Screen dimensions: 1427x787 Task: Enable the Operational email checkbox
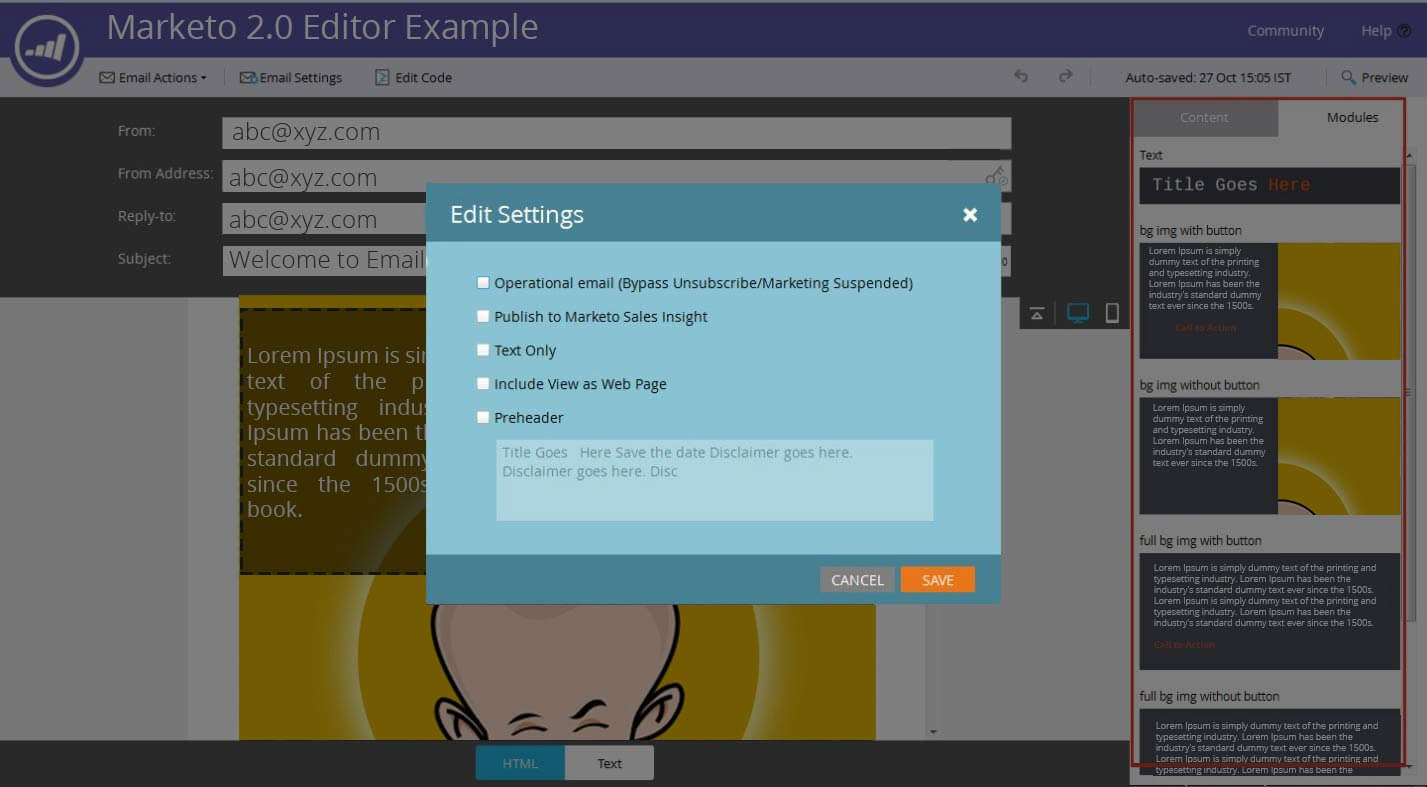click(483, 283)
